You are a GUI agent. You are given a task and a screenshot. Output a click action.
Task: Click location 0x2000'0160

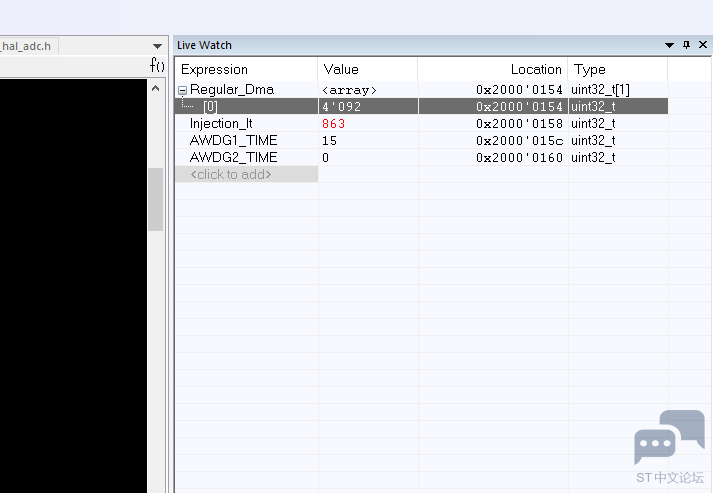coord(519,158)
